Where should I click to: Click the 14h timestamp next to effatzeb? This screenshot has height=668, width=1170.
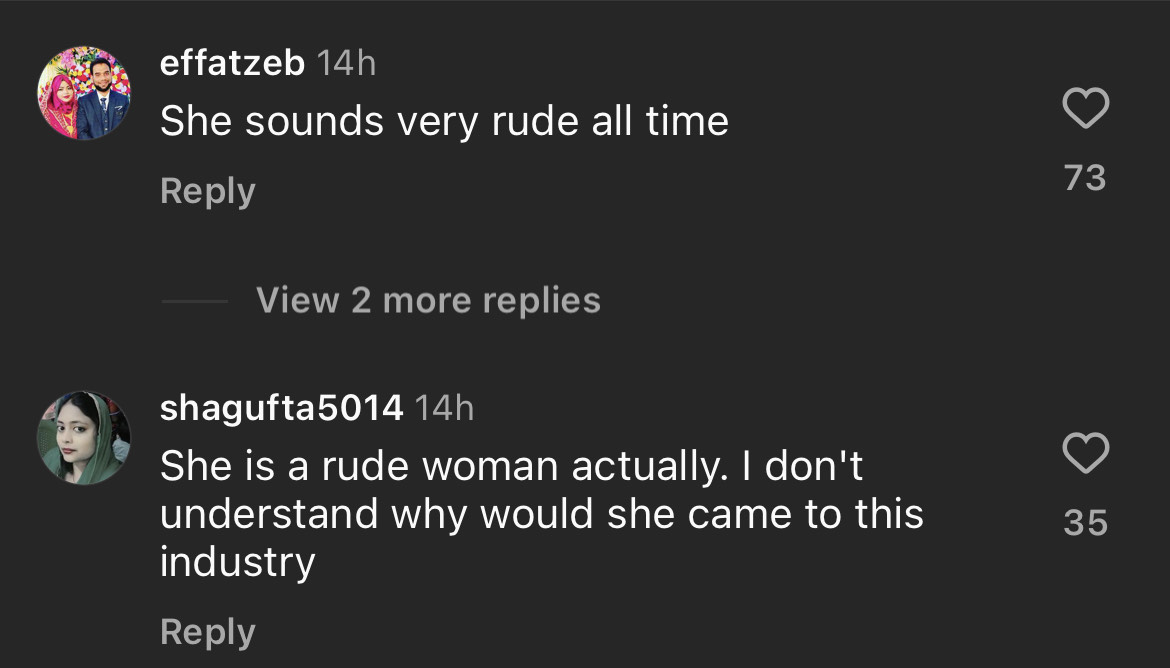pyautogui.click(x=346, y=64)
